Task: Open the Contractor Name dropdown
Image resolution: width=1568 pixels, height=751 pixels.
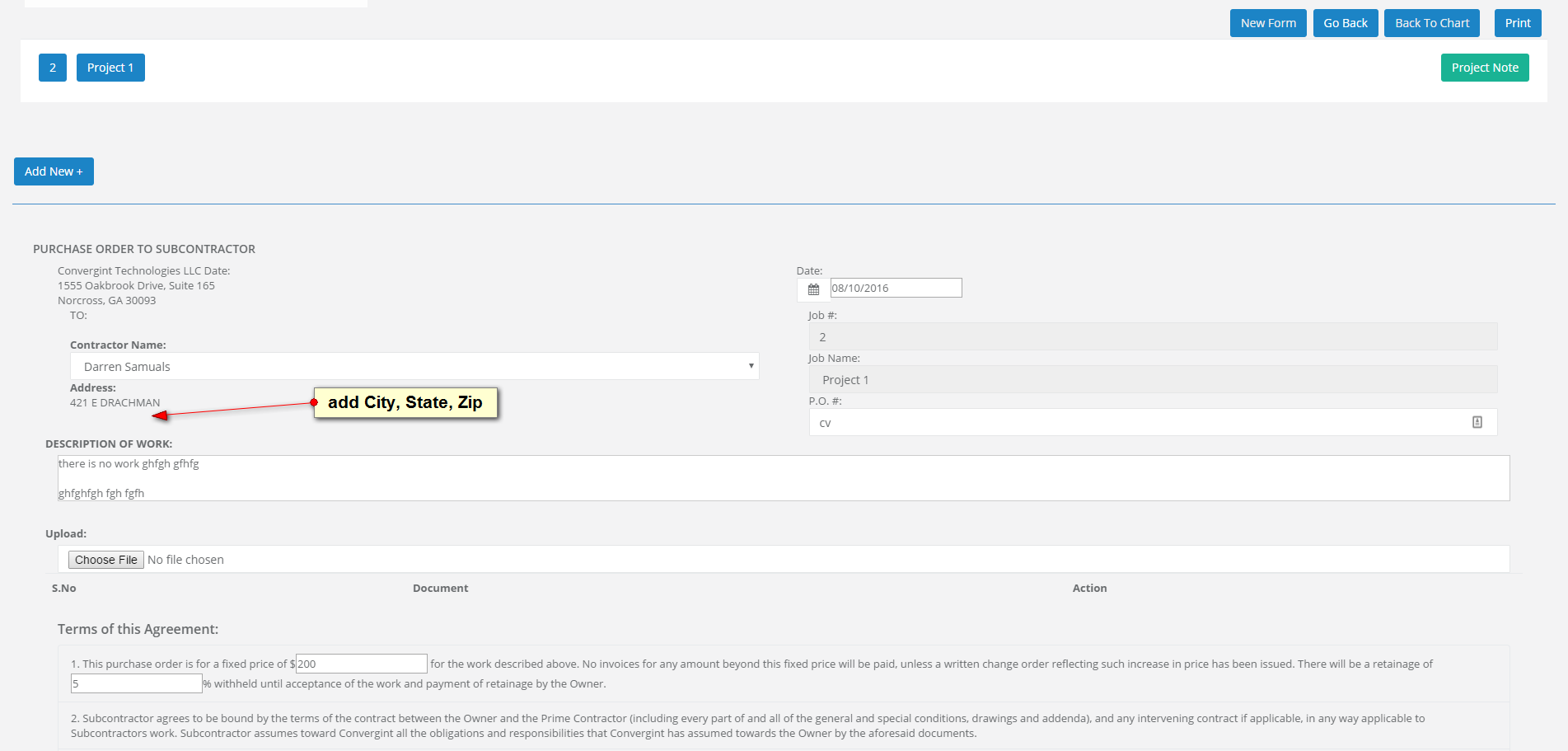Action: [414, 367]
